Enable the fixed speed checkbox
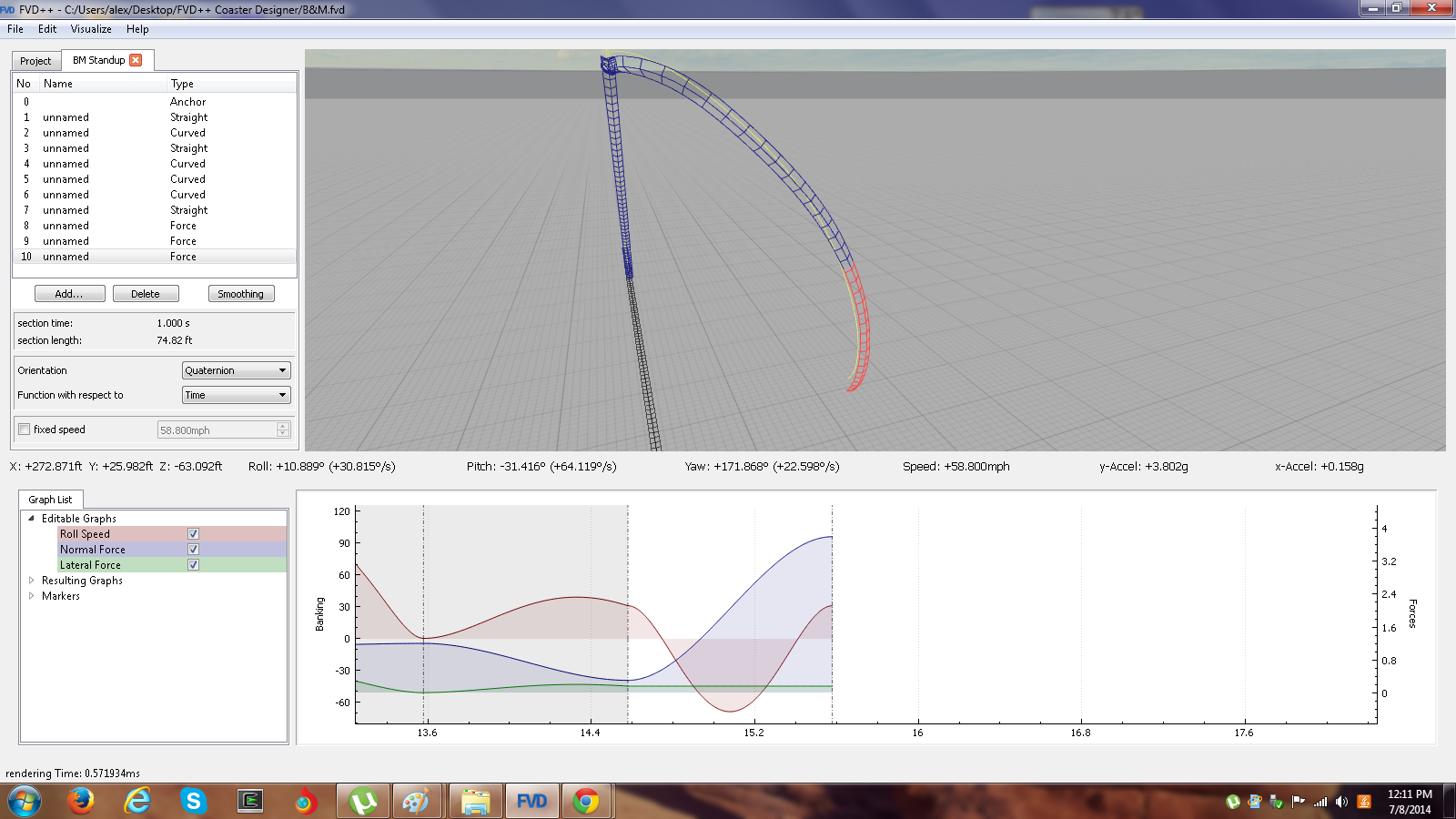Viewport: 1456px width, 819px height. pyautogui.click(x=25, y=430)
